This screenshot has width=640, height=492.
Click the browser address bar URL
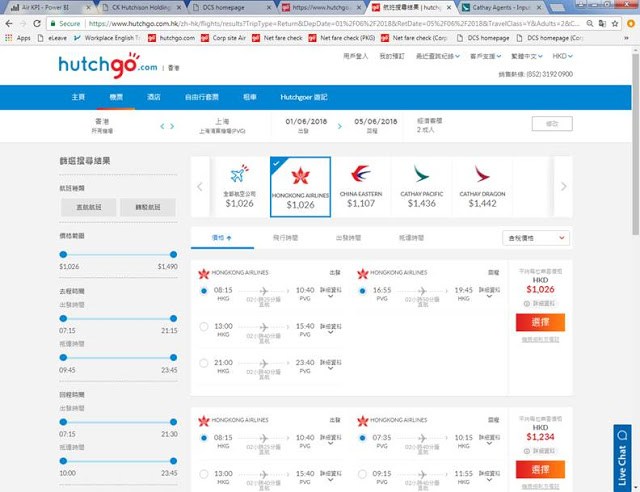coord(334,24)
